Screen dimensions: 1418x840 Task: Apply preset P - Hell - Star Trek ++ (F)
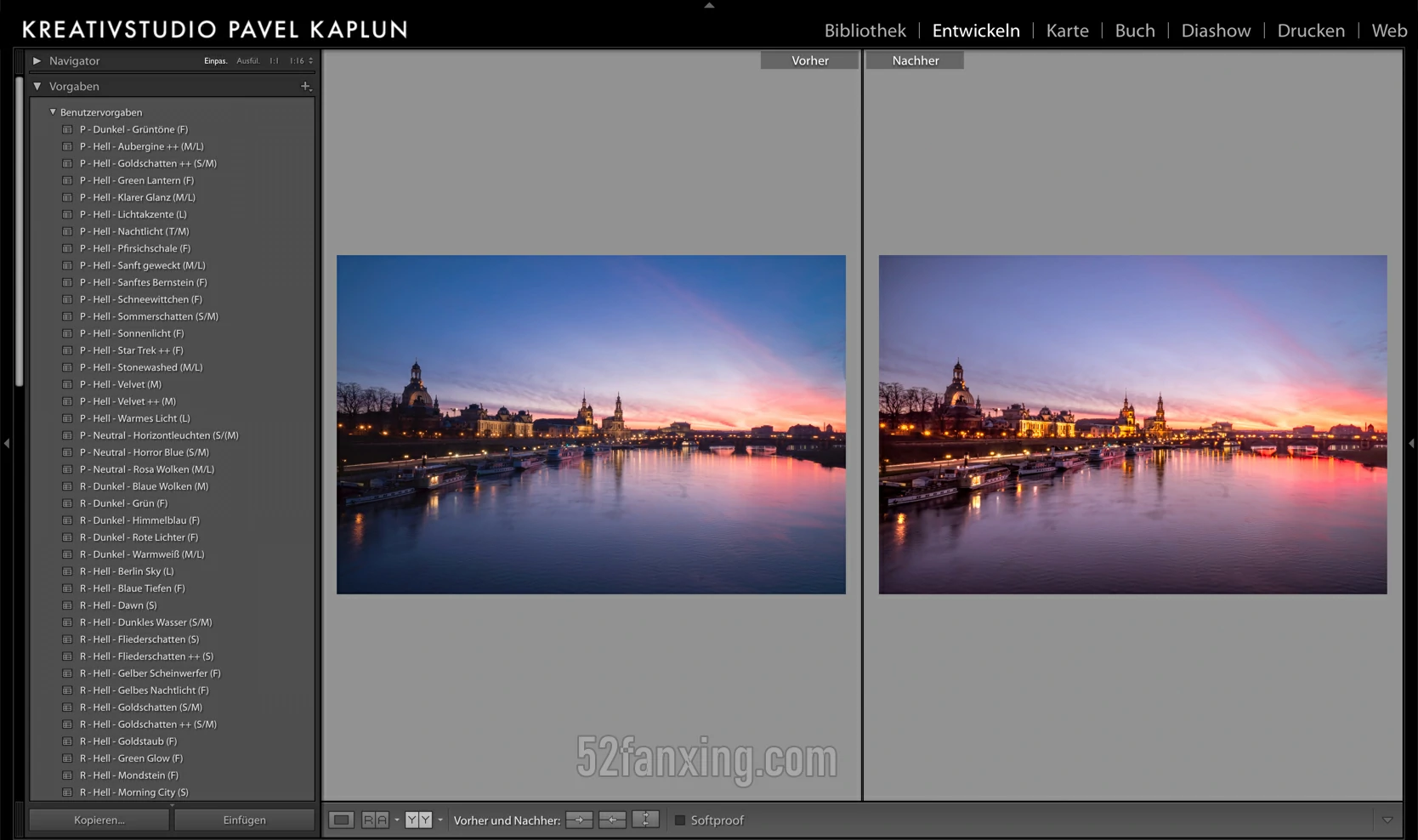132,350
